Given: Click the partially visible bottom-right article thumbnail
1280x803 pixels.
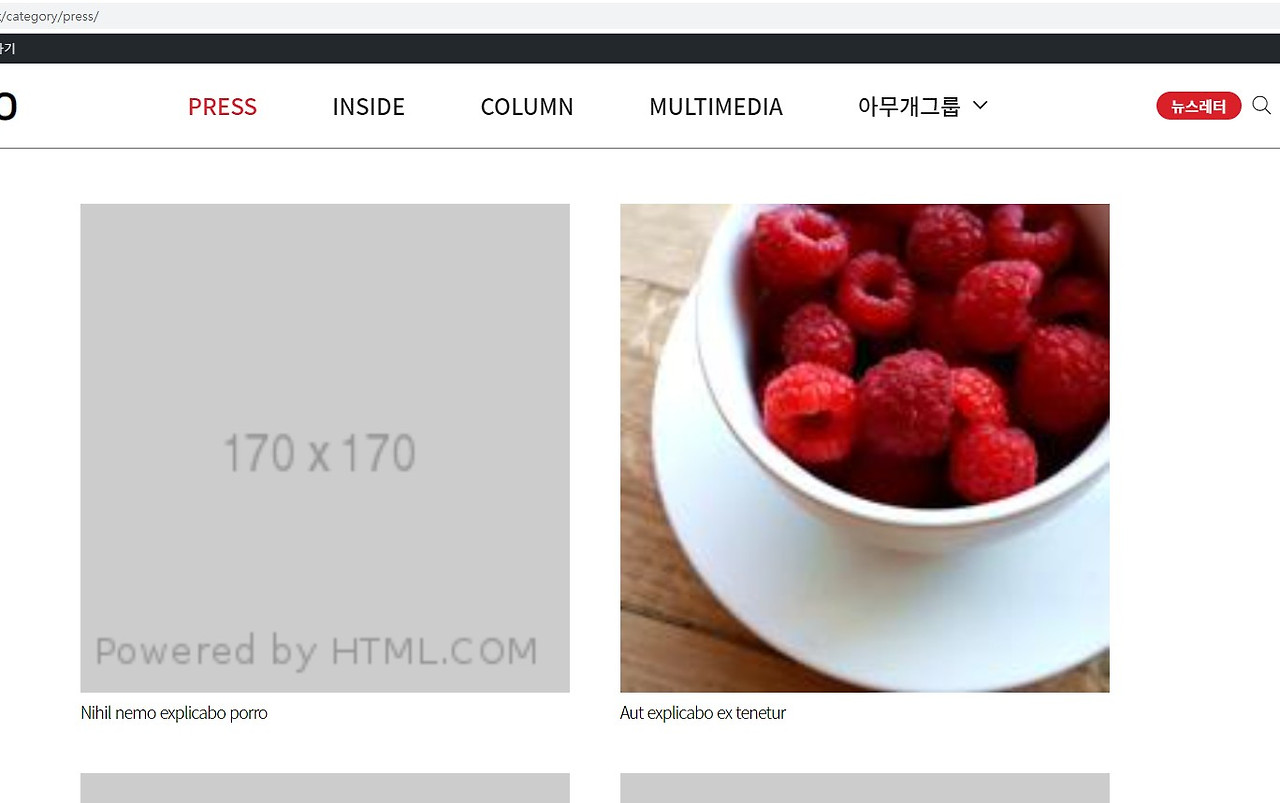Looking at the screenshot, I should tap(865, 788).
